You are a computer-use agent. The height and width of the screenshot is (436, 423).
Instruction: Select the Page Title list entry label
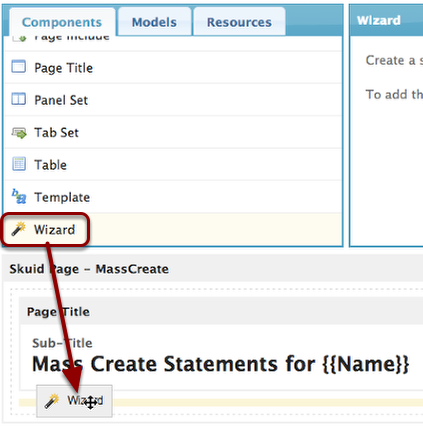coord(64,68)
